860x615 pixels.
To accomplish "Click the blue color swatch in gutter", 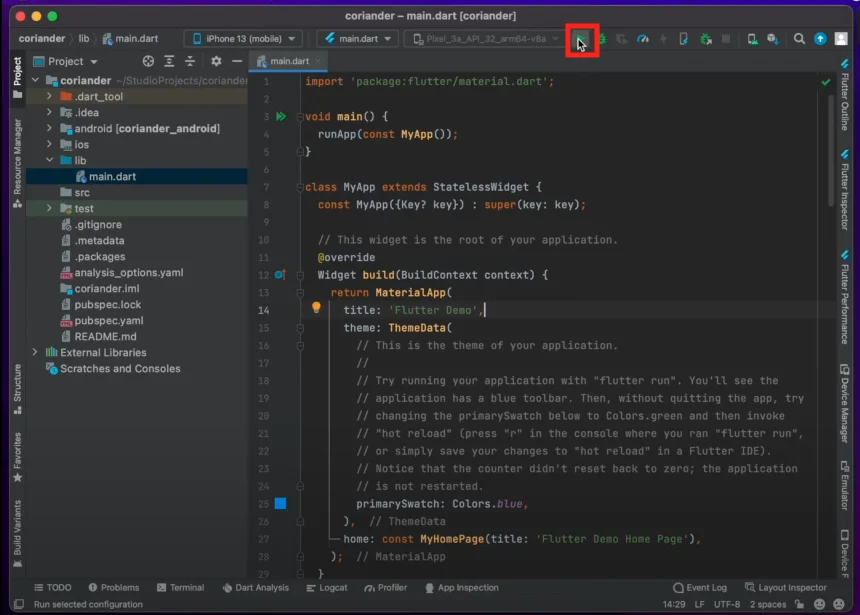I will click(280, 503).
